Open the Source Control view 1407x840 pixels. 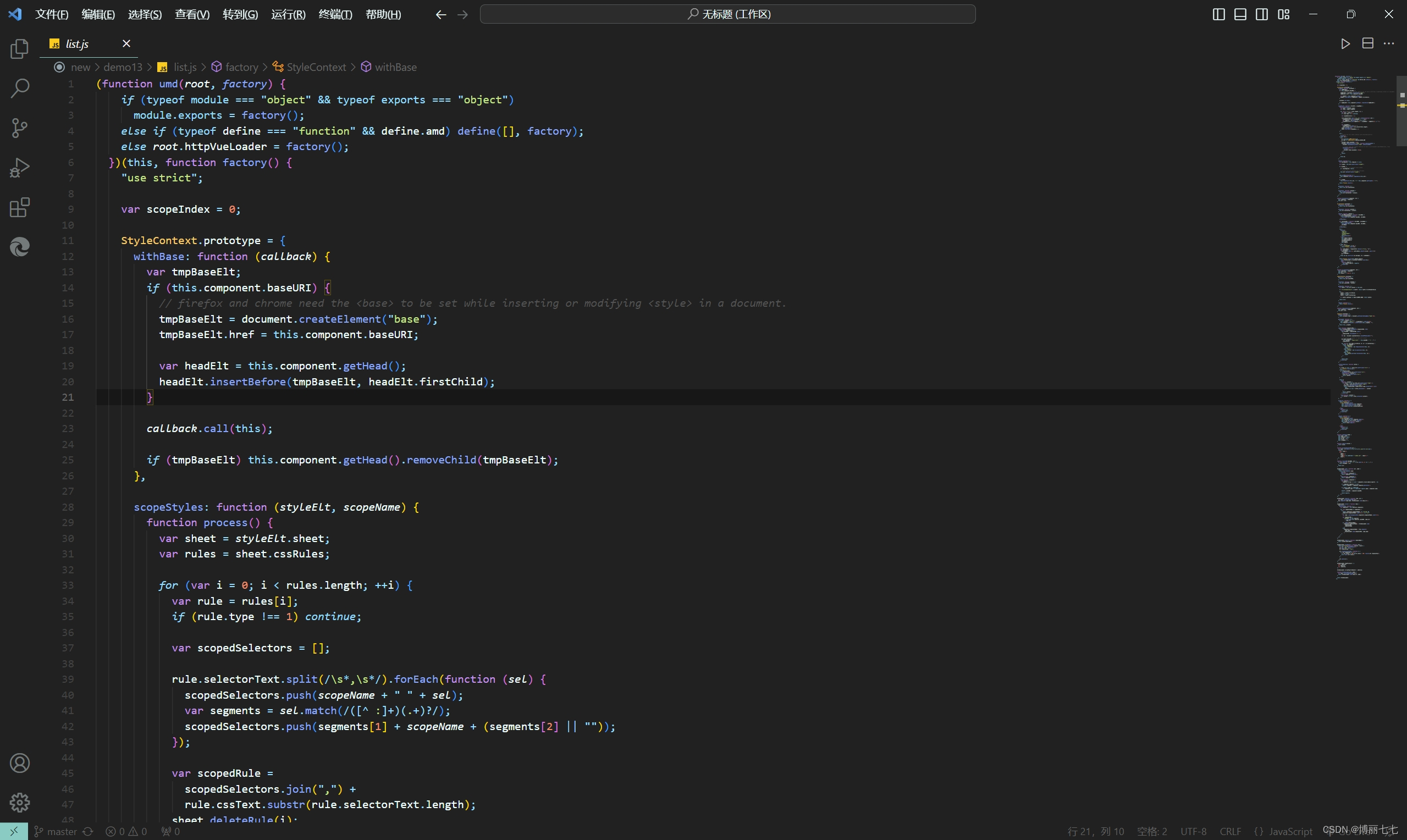tap(19, 128)
